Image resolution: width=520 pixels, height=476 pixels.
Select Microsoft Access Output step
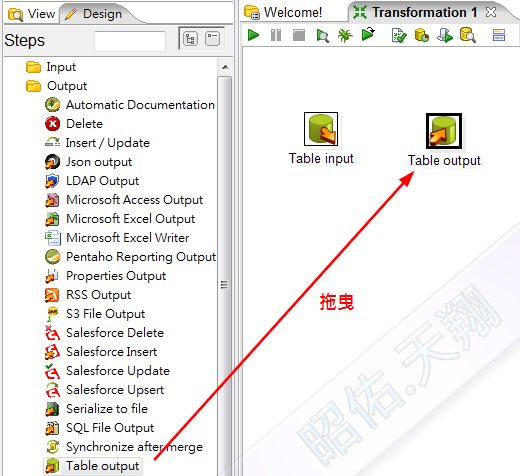tap(124, 200)
